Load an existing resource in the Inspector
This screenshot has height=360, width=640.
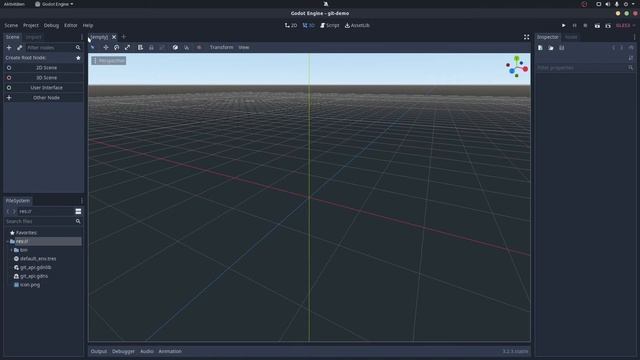click(x=551, y=48)
